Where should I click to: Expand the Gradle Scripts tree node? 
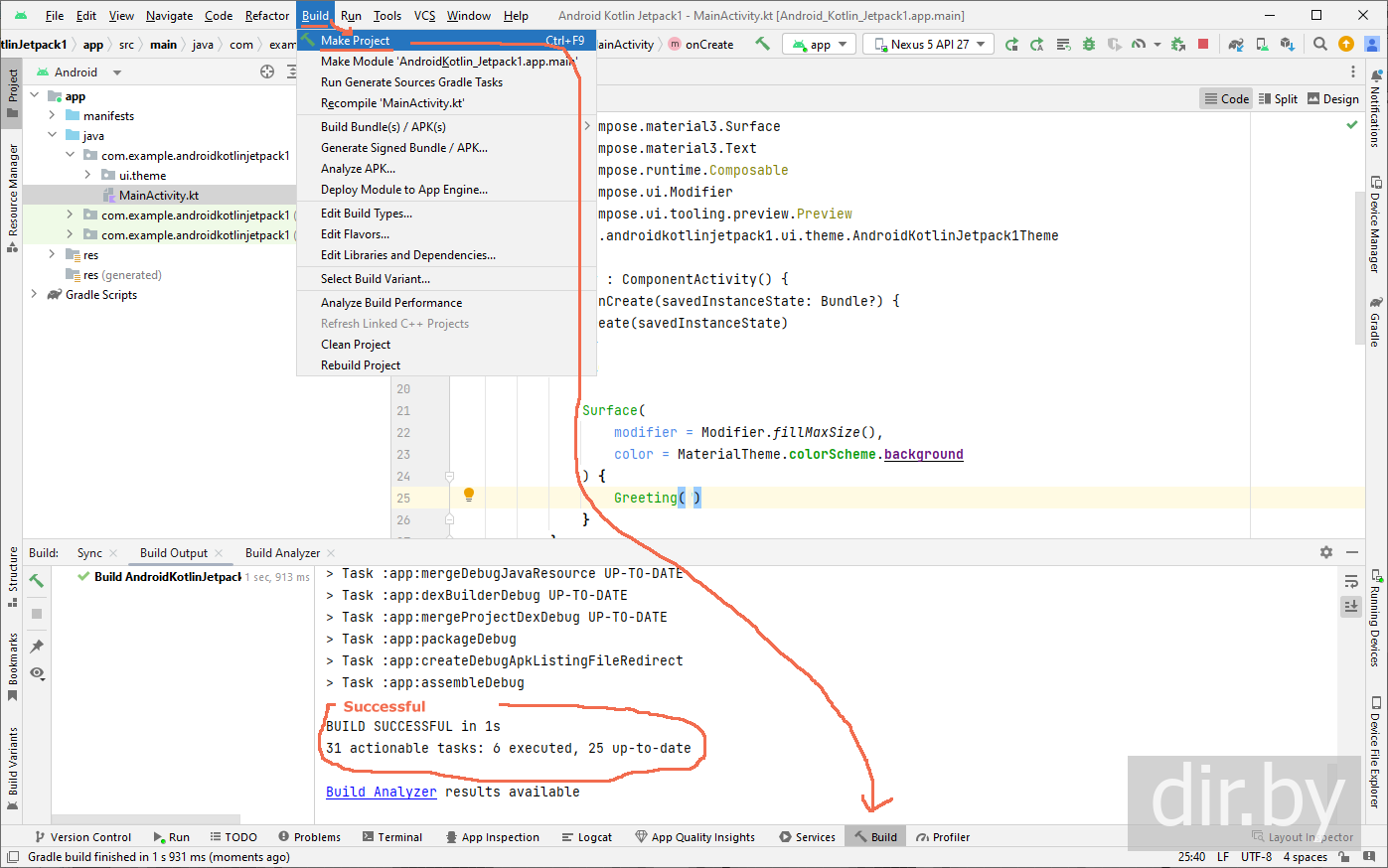[x=34, y=294]
